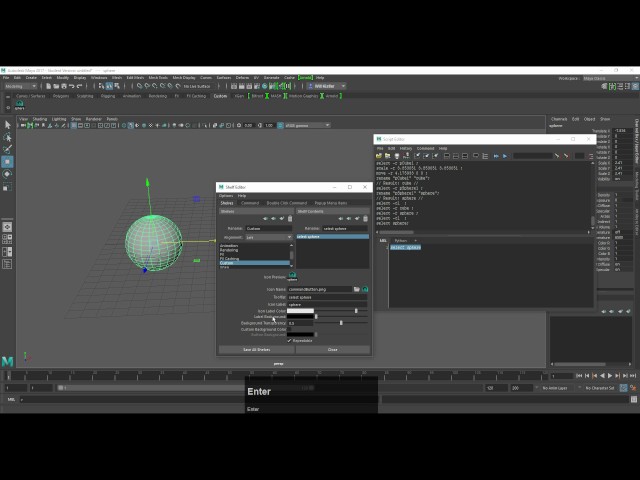Open the Workspace dropdown at top right
Viewport: 640px width, 480px height.
click(611, 78)
